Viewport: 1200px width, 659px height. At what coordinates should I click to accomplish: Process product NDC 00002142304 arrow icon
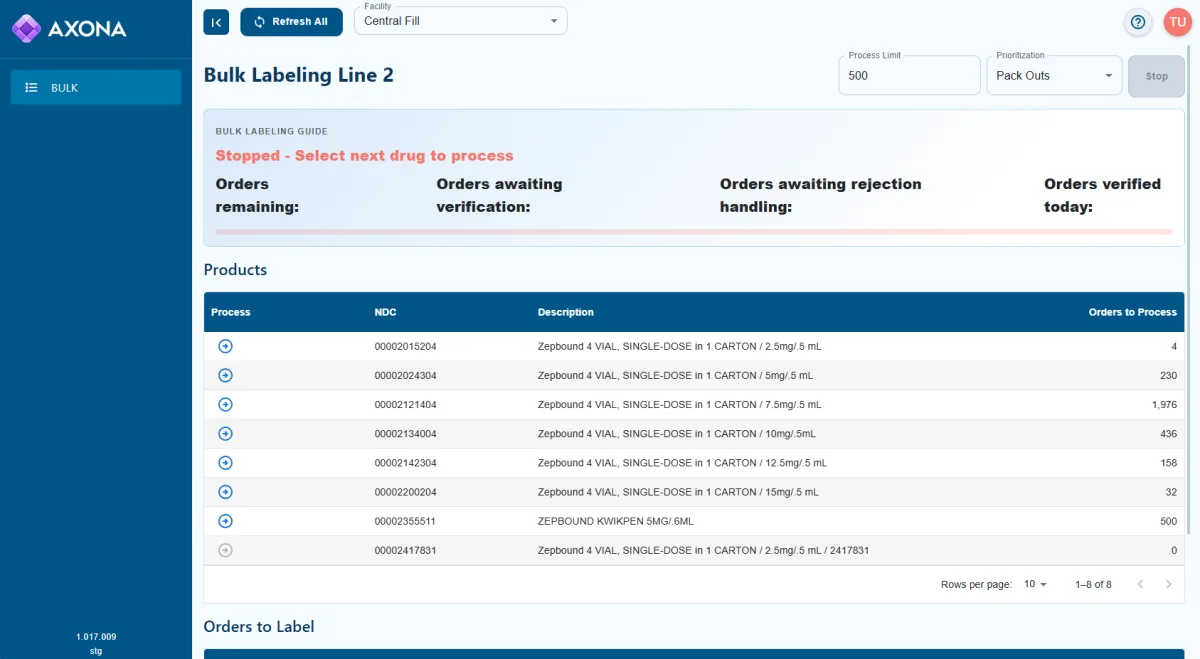point(225,463)
